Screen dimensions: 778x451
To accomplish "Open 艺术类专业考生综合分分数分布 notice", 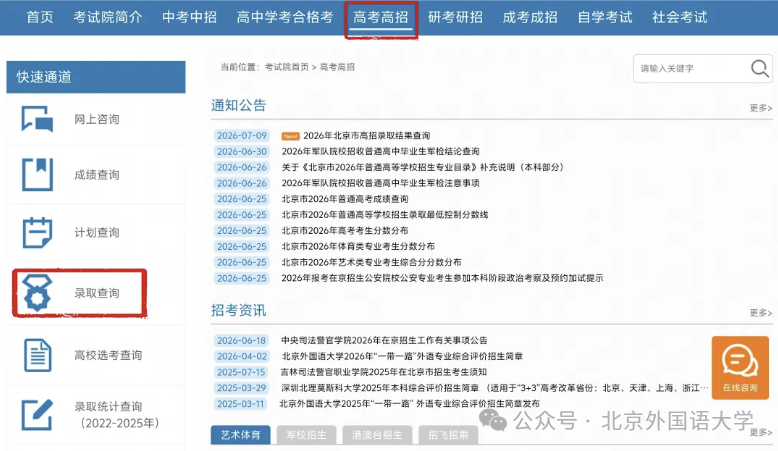I will click(x=372, y=262).
